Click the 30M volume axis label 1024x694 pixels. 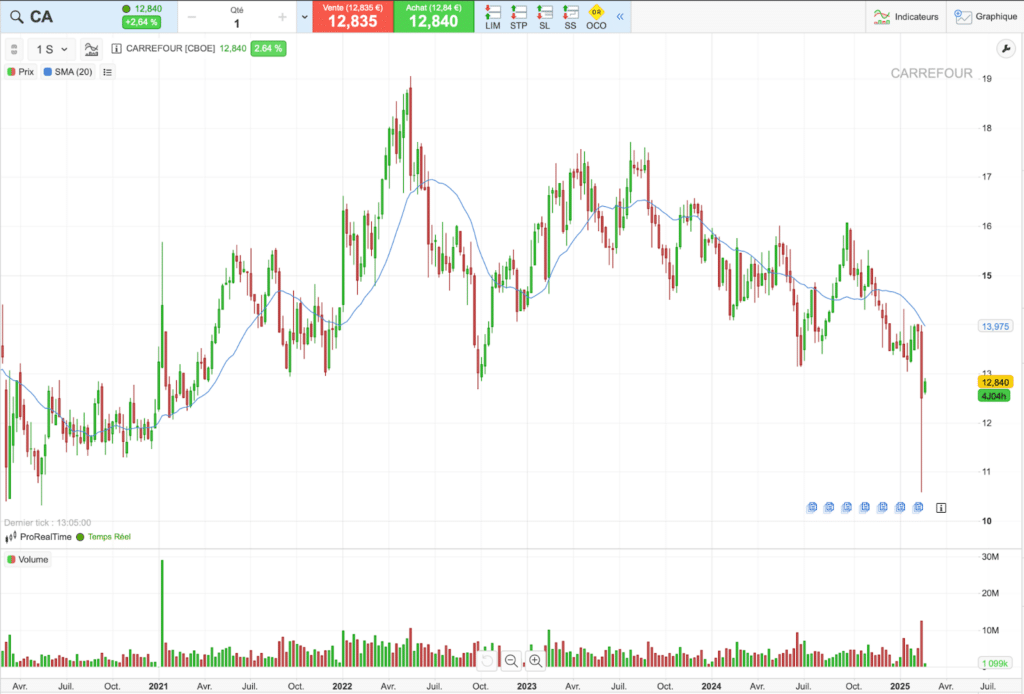point(990,557)
